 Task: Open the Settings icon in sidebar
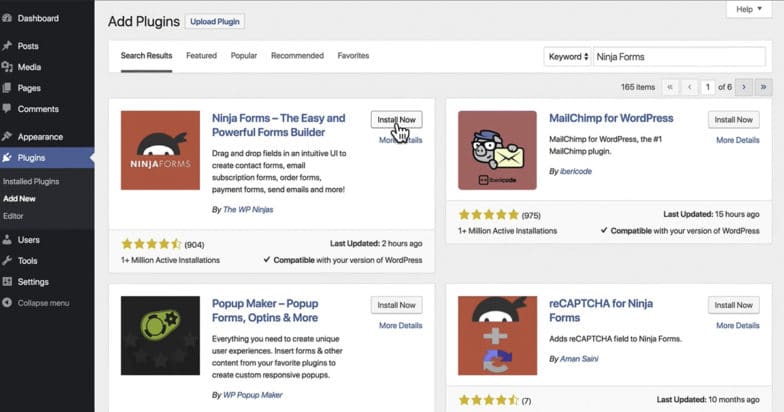(8, 282)
